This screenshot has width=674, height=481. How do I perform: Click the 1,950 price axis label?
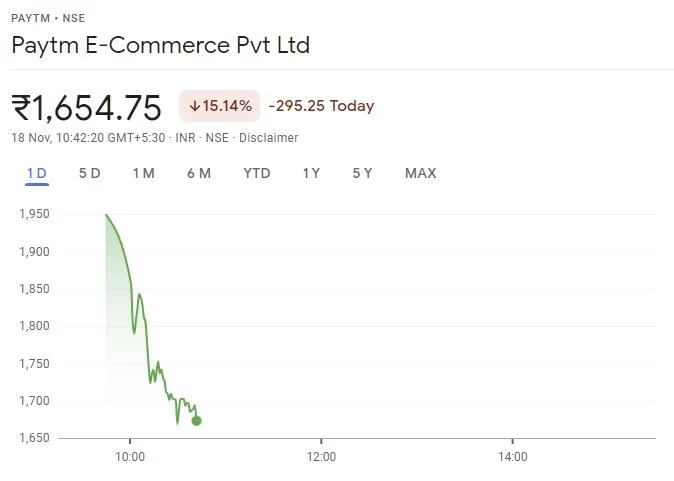35,214
